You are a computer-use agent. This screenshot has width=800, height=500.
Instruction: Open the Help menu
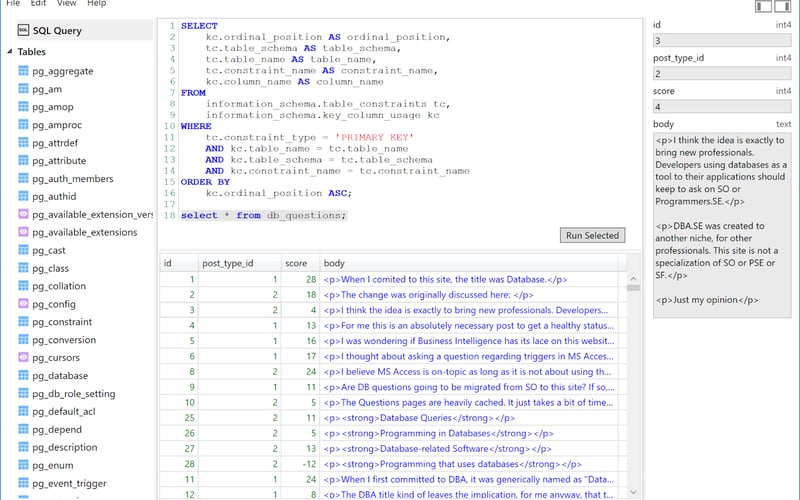tap(96, 3)
